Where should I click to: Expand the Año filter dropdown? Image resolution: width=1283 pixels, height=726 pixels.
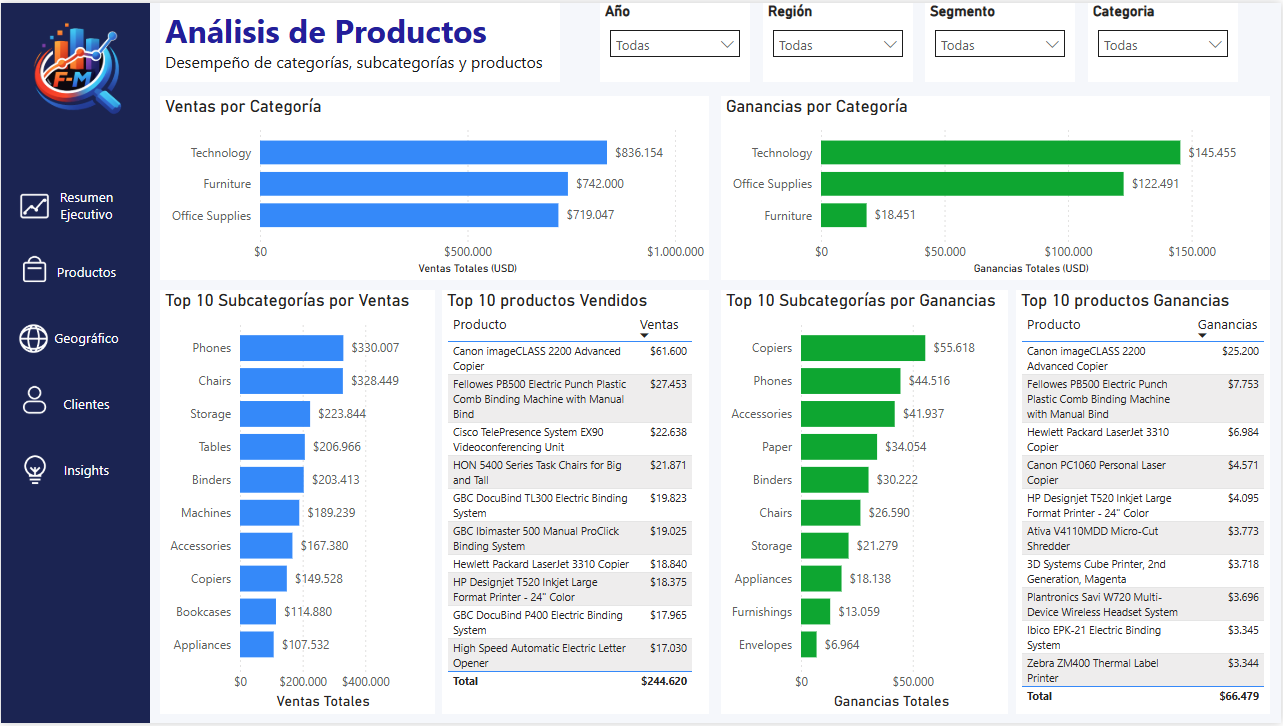click(675, 44)
